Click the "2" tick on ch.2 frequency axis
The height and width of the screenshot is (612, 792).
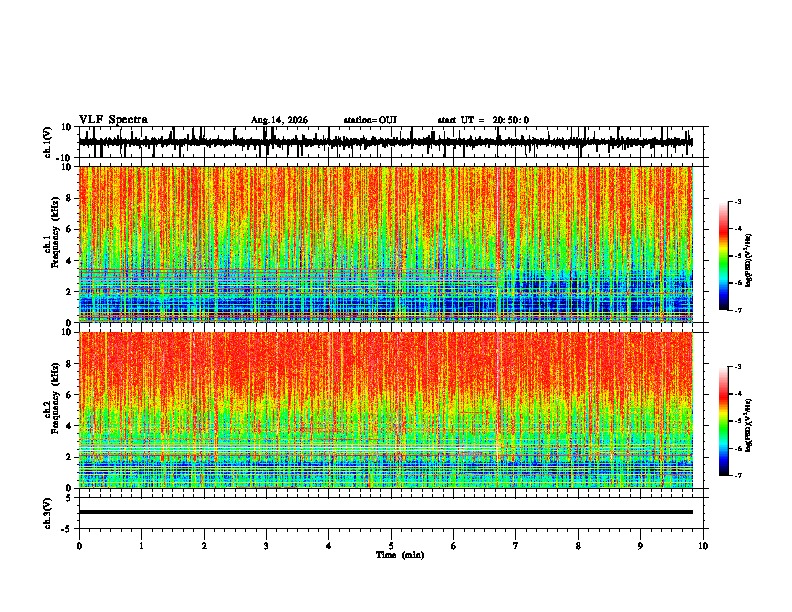coord(69,457)
